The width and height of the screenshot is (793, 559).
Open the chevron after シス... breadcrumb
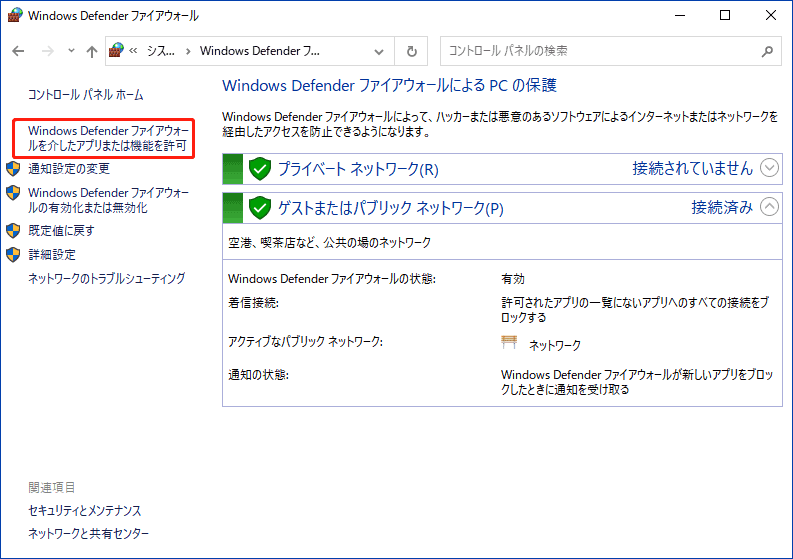tap(188, 51)
